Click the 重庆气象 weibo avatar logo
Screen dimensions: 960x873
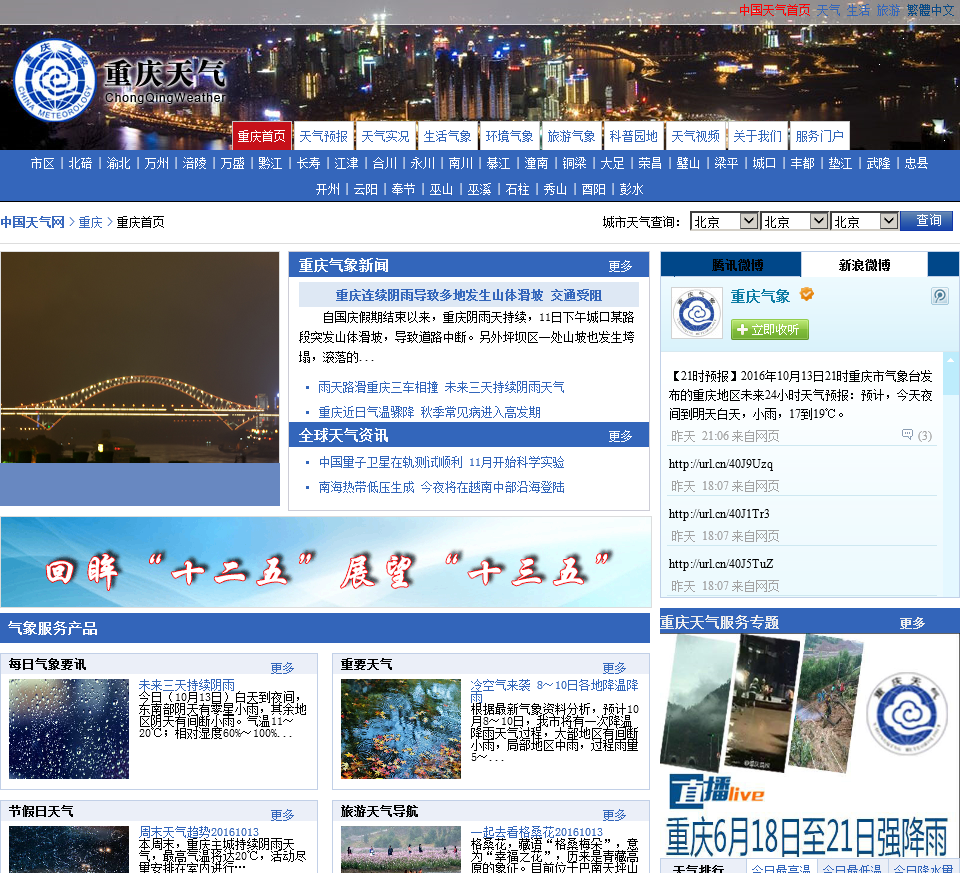tap(697, 313)
